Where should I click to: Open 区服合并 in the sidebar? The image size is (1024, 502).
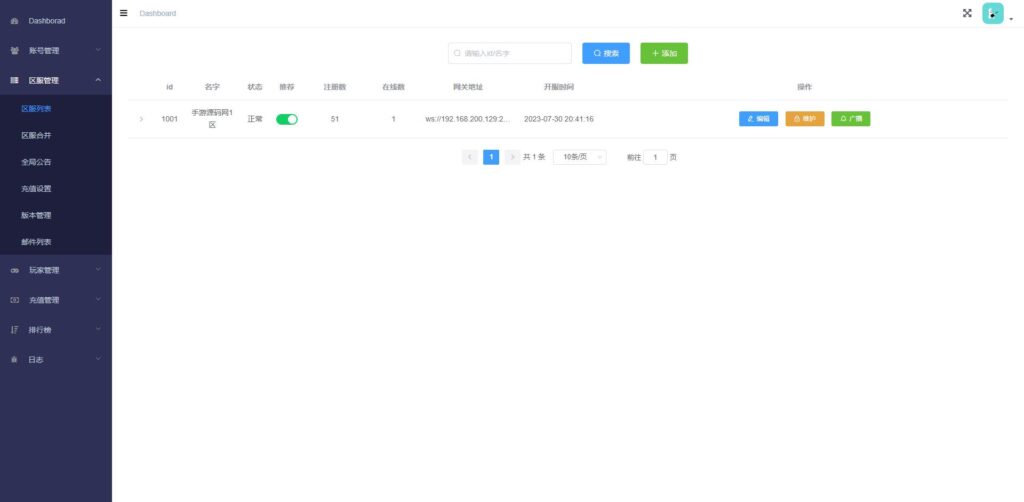click(x=56, y=136)
